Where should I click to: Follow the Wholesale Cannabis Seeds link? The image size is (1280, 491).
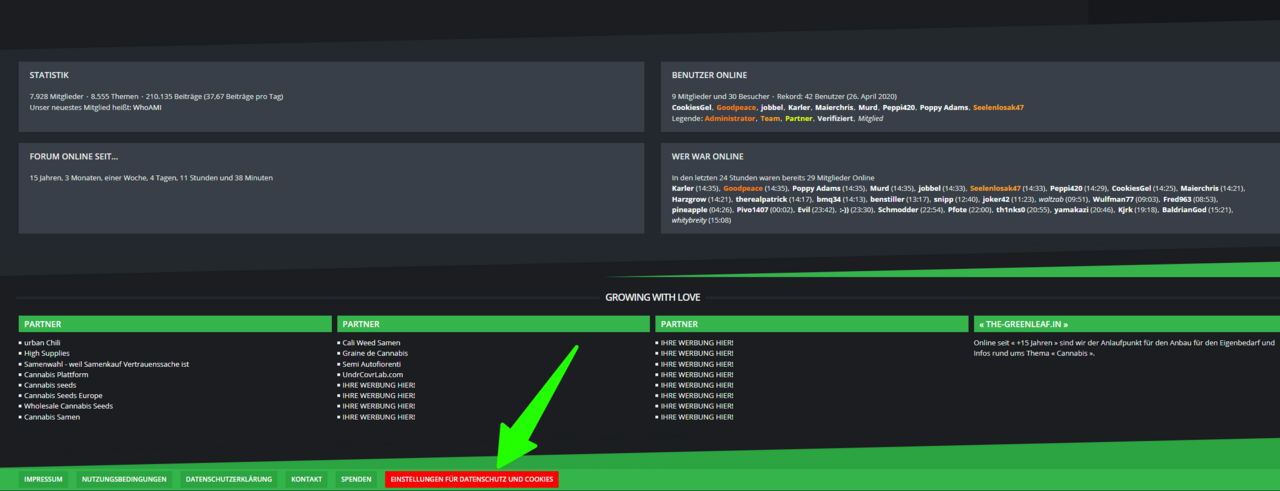coord(68,406)
